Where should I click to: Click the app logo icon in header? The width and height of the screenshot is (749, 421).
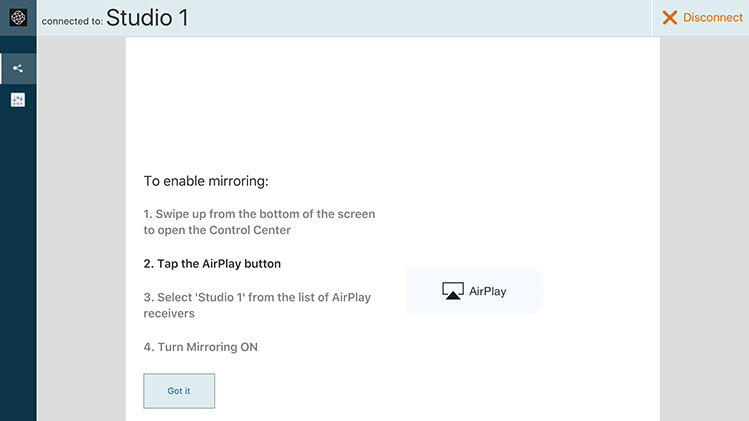[x=18, y=18]
